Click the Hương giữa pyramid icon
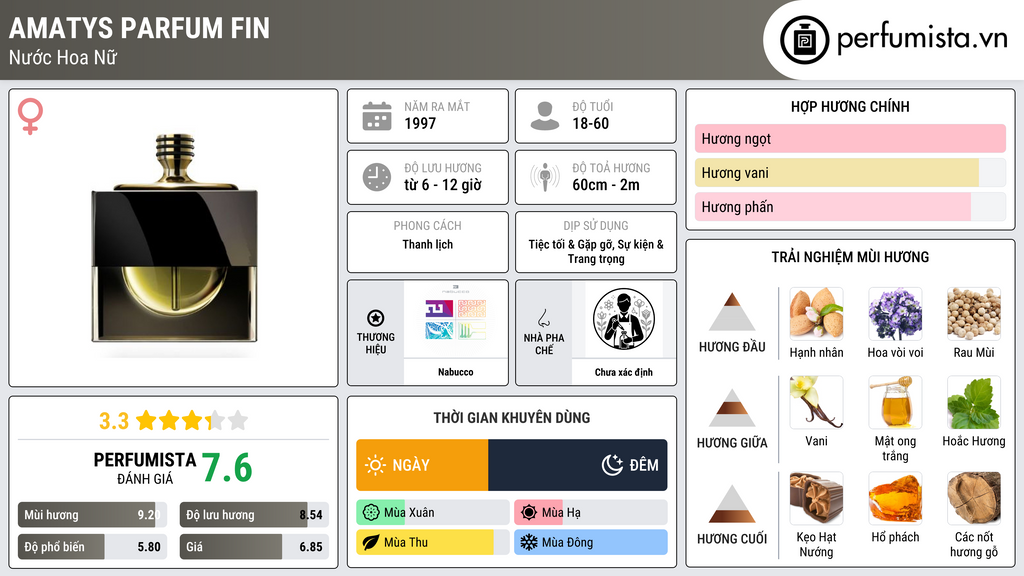This screenshot has width=1024, height=576. pos(732,408)
